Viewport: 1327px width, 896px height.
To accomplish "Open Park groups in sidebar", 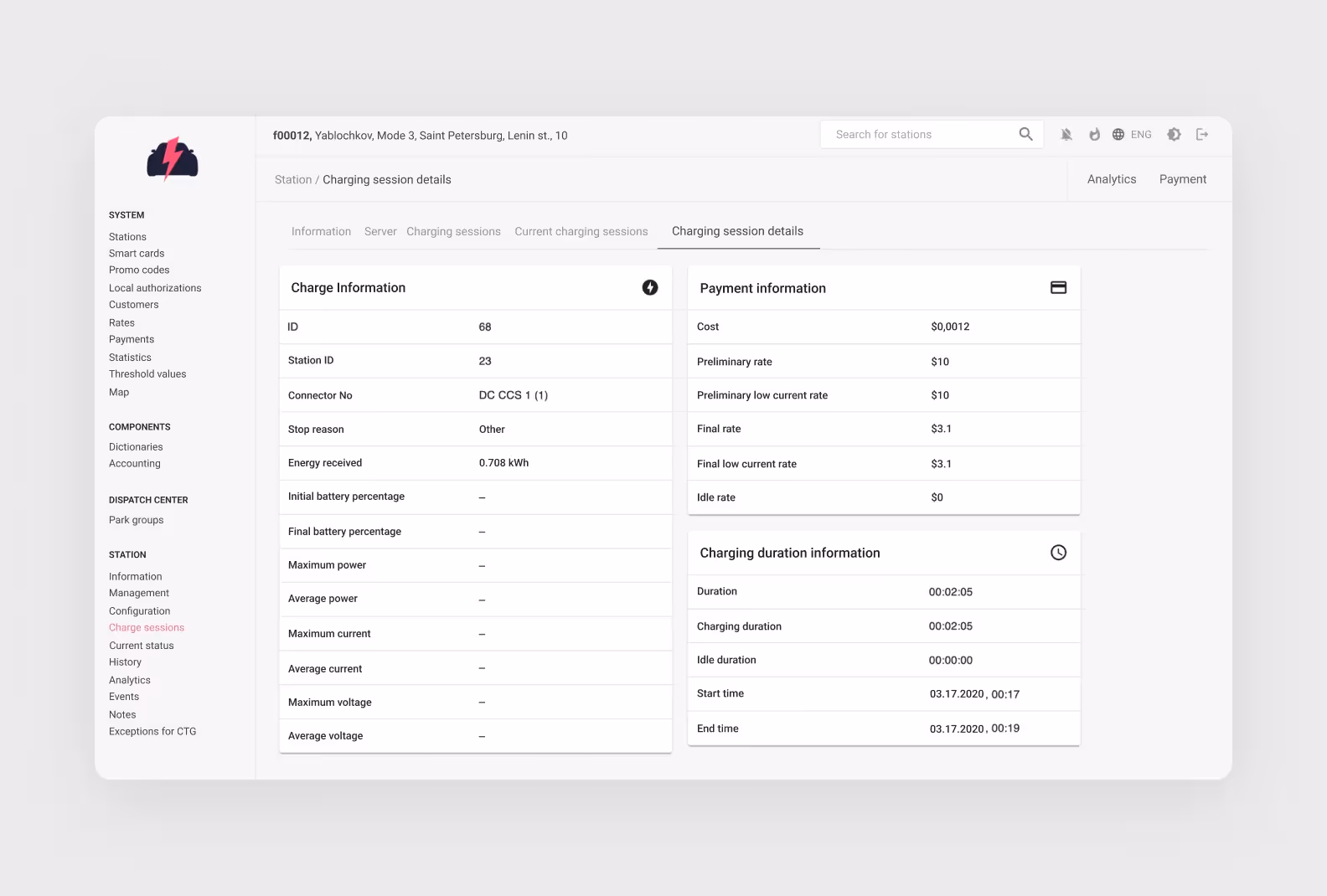I will click(137, 520).
